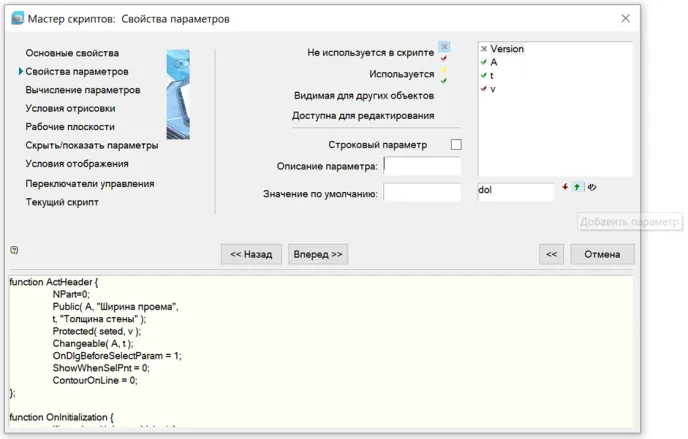Select the 'Version' parameter in the list

(x=506, y=49)
